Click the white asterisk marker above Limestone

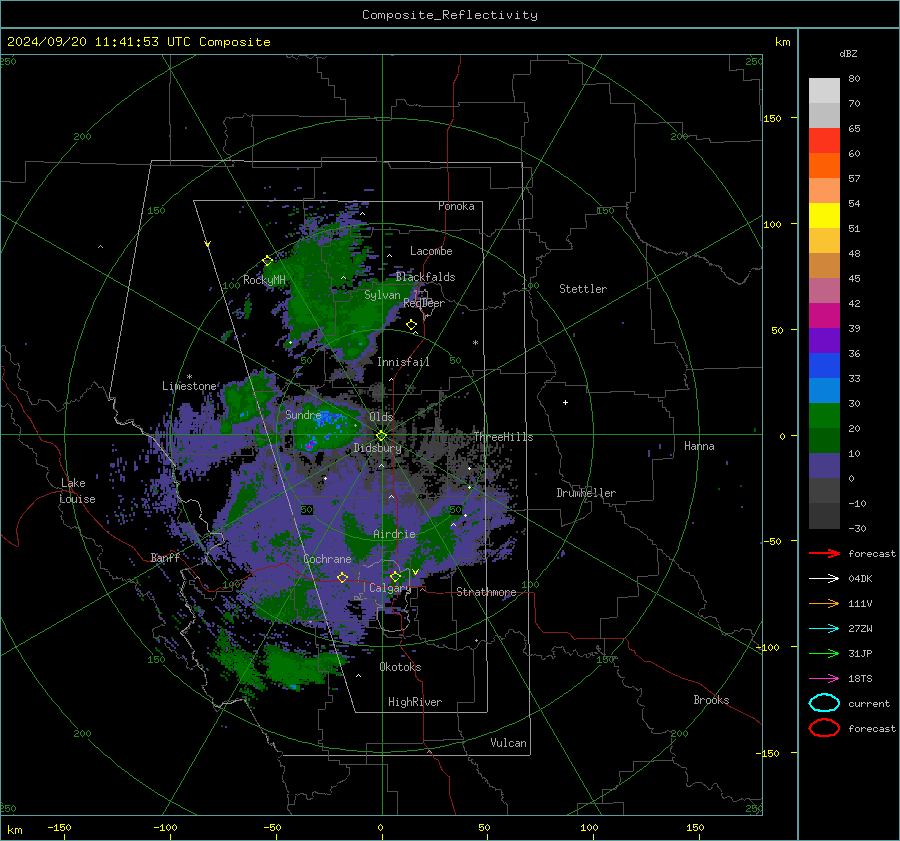point(189,377)
